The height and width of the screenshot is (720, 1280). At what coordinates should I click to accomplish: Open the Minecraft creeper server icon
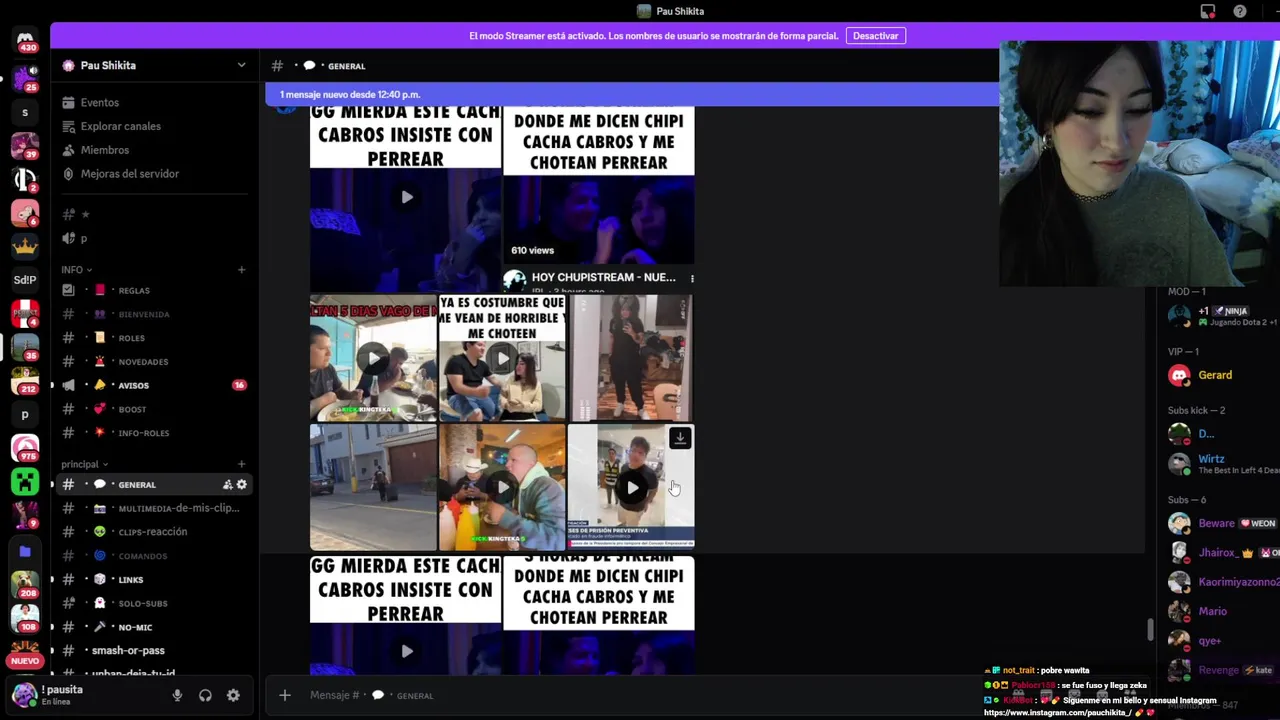(x=25, y=482)
